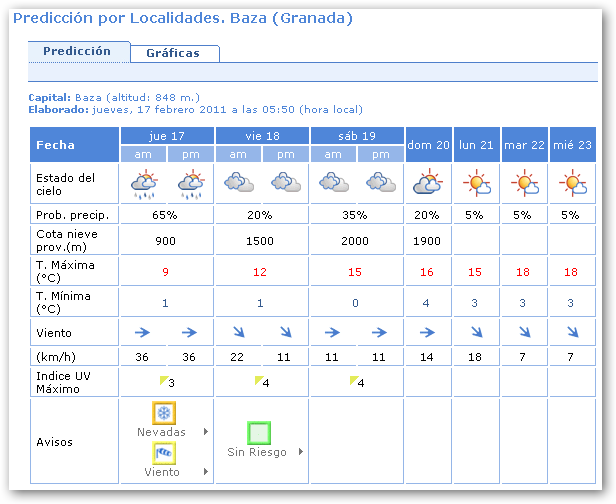The width and height of the screenshot is (616, 504).
Task: Click the Tuesday wind direction arrow
Action: point(525,333)
